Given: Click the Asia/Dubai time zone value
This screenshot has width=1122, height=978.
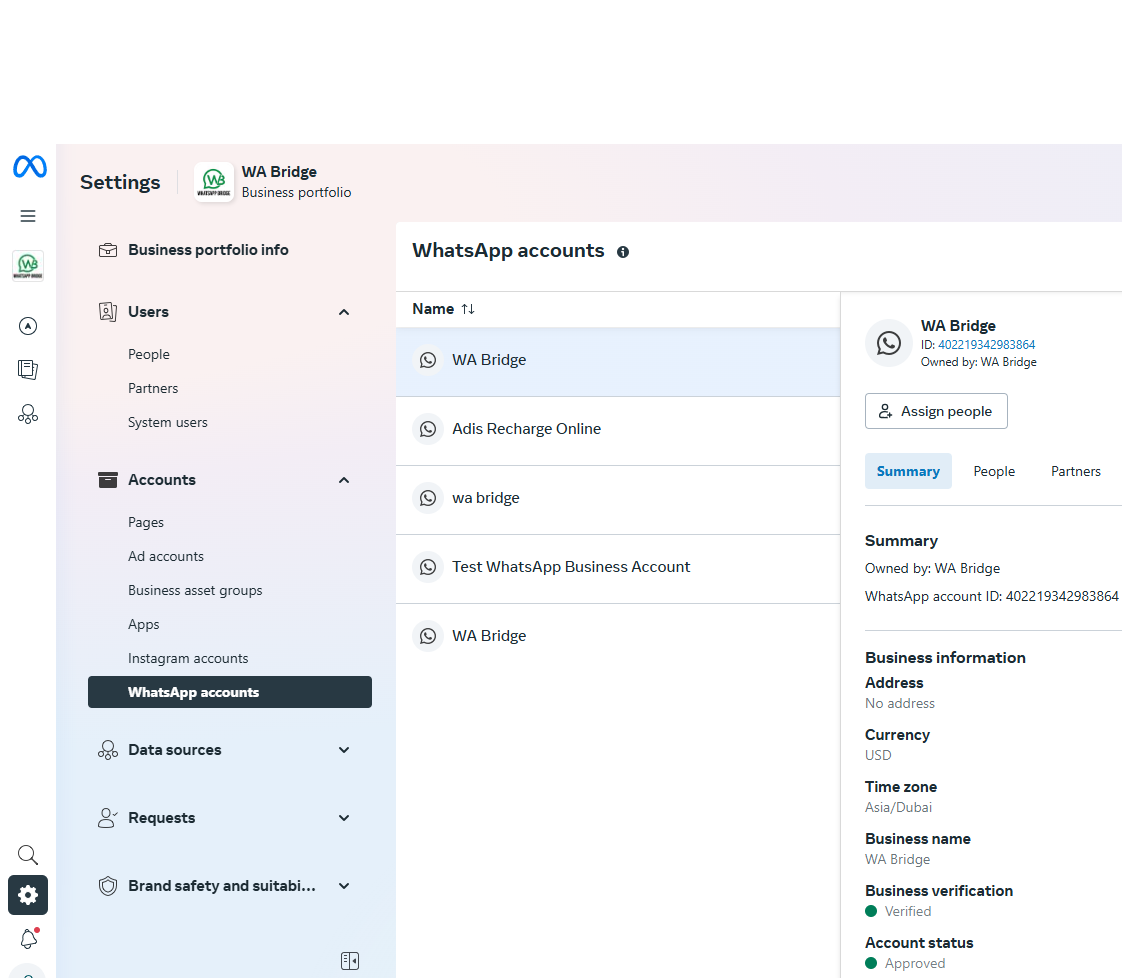Looking at the screenshot, I should click(x=898, y=808).
